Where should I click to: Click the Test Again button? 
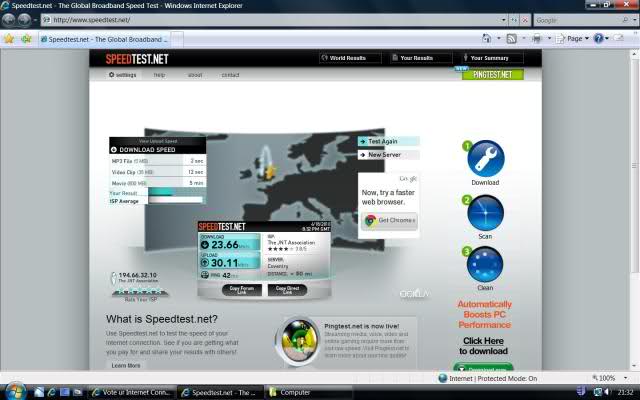coord(388,141)
